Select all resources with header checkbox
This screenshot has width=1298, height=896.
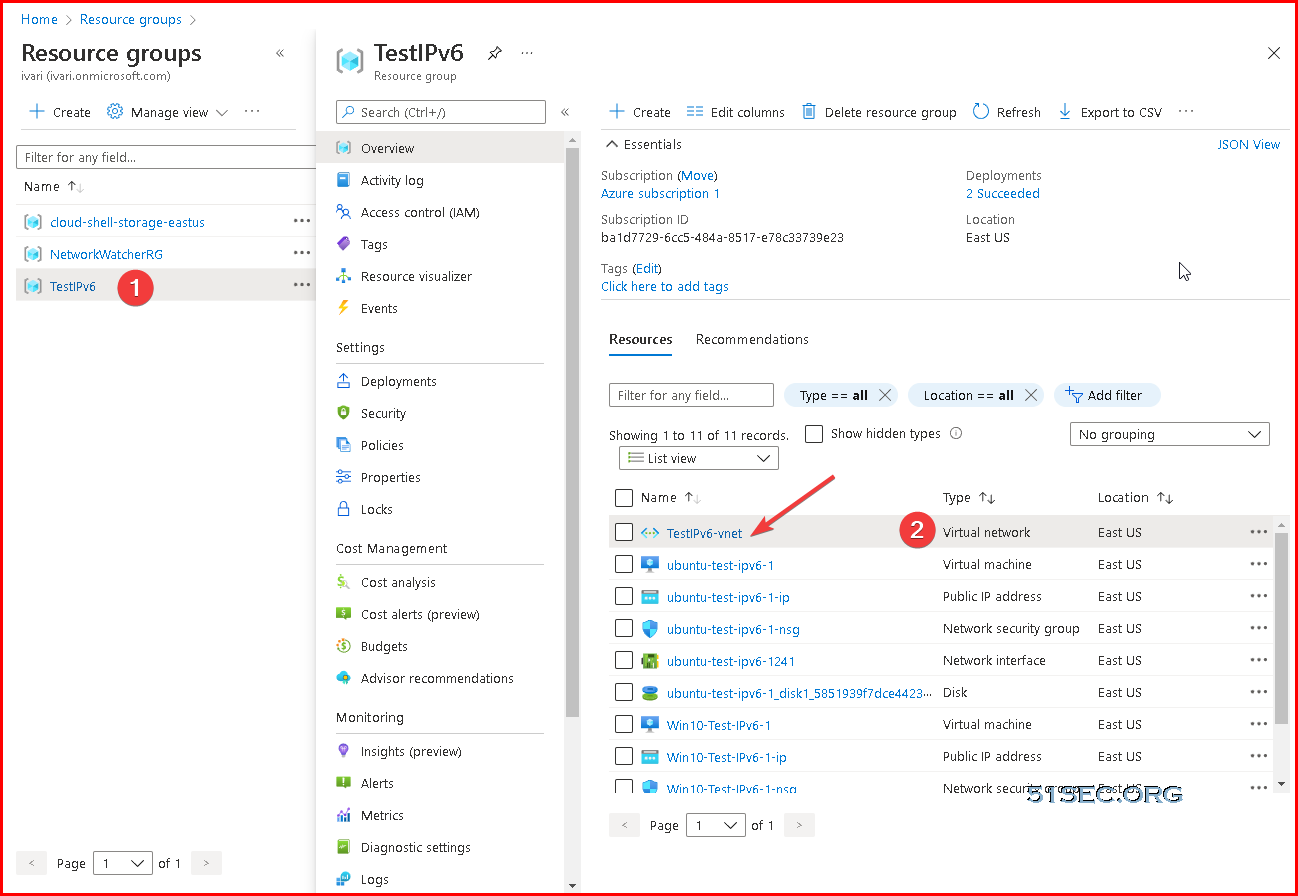click(x=624, y=498)
